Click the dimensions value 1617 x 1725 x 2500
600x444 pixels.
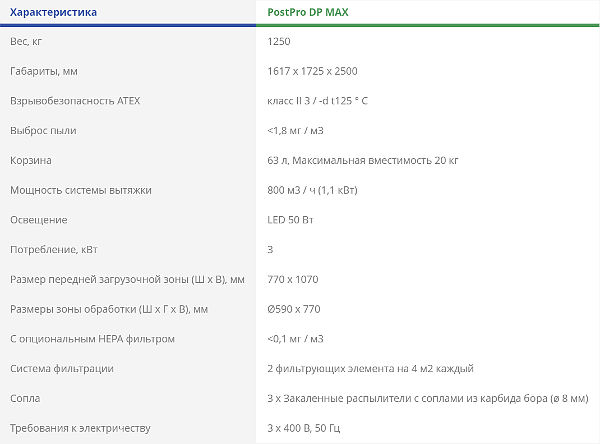(x=313, y=72)
